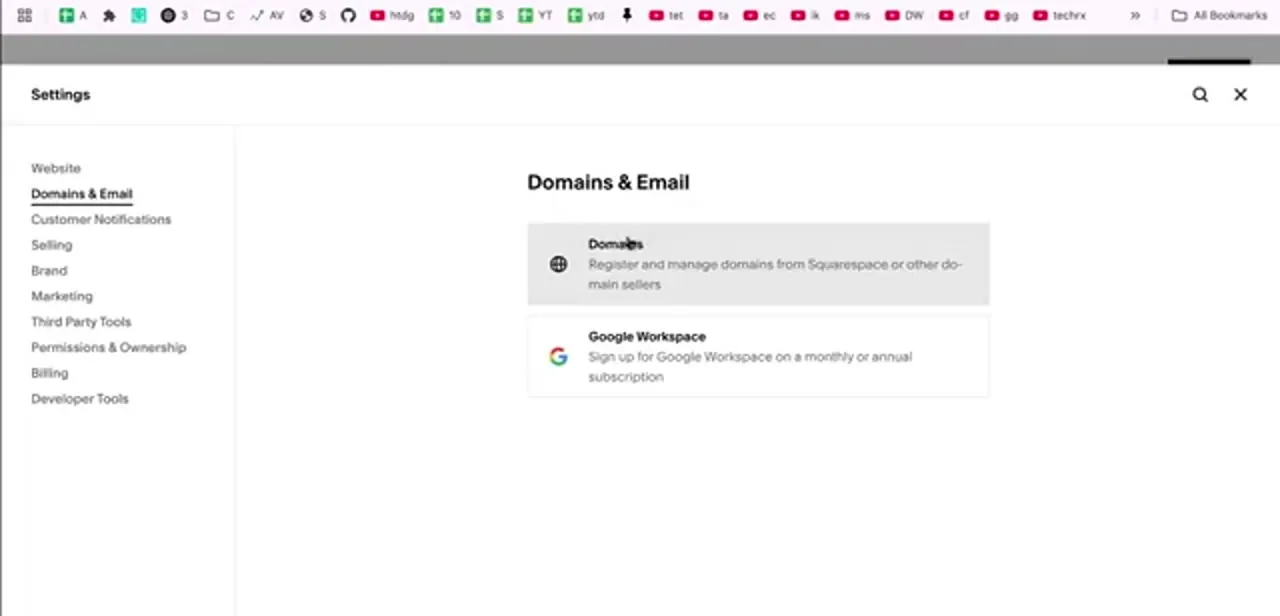Viewport: 1280px width, 616px height.
Task: Open the YouTube bookmark labeled ta
Action: click(714, 15)
